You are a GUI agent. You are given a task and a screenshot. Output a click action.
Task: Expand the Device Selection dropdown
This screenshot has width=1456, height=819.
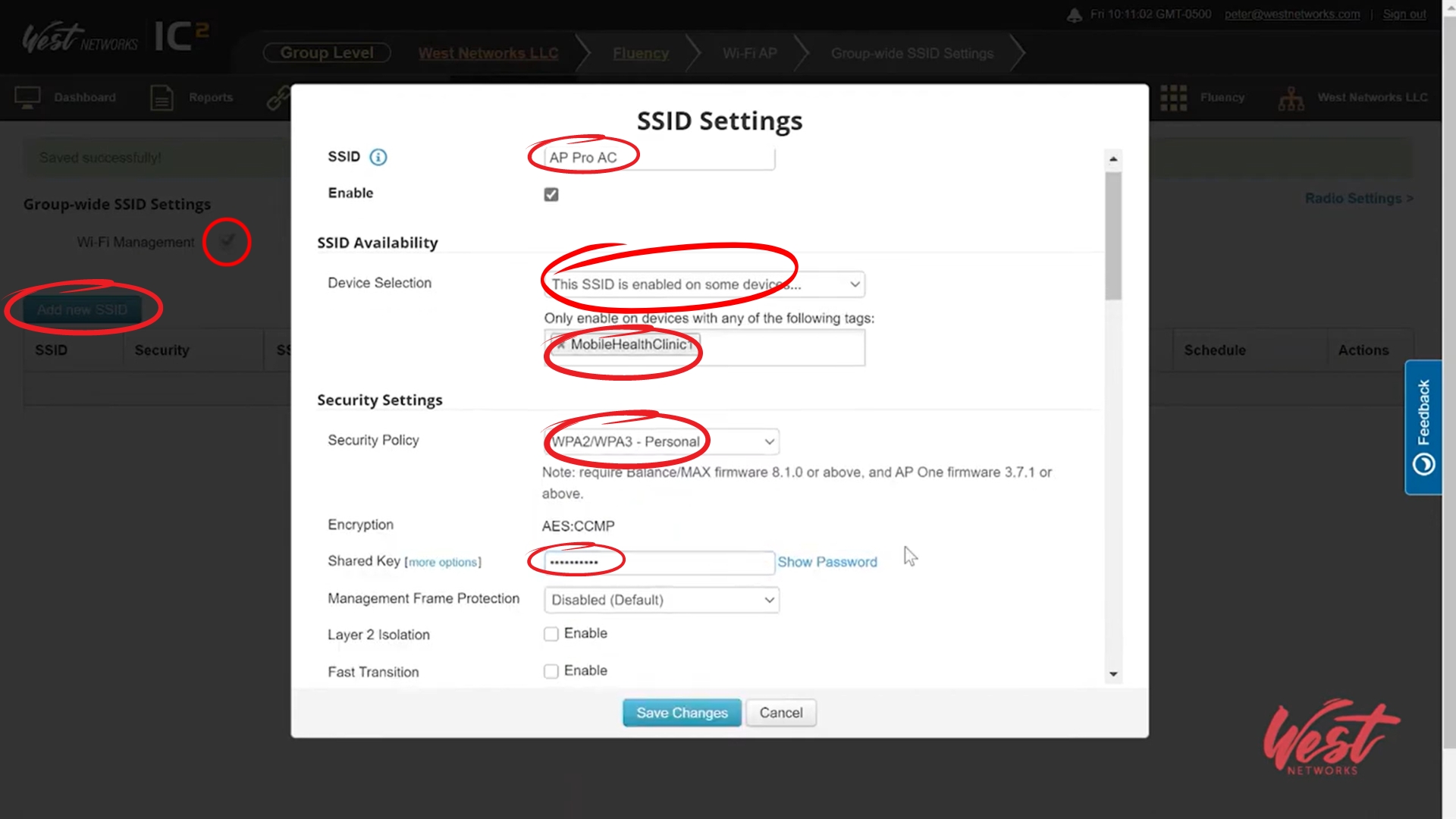tap(704, 284)
